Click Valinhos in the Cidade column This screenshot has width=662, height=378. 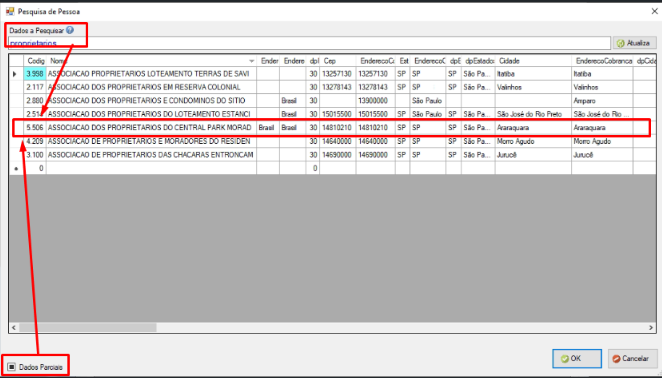(533, 87)
